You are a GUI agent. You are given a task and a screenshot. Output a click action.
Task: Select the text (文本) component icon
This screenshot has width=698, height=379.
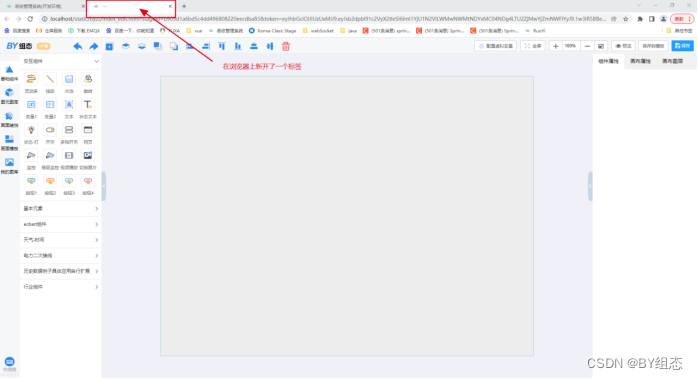(x=69, y=105)
